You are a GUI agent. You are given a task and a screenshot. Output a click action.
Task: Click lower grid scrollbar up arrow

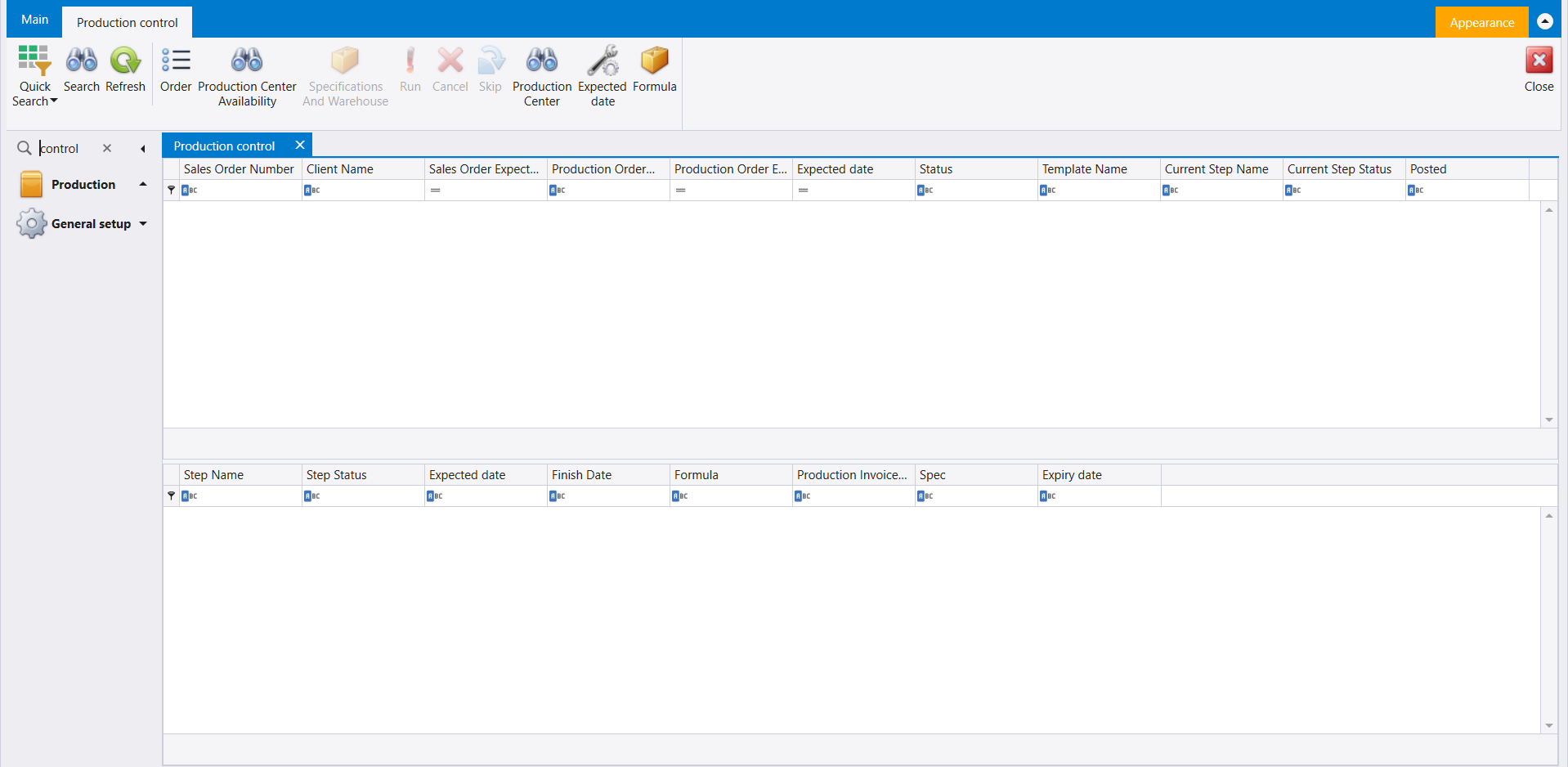tap(1549, 516)
